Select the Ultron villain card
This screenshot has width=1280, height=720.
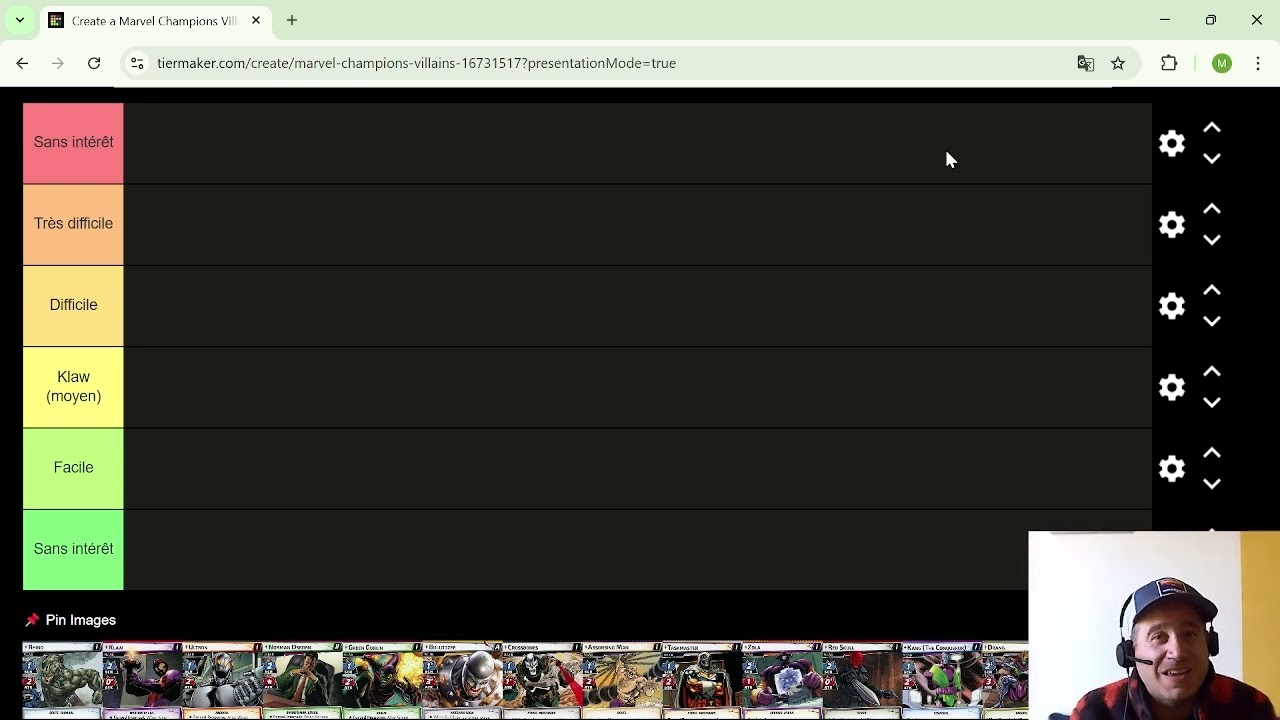tap(223, 681)
